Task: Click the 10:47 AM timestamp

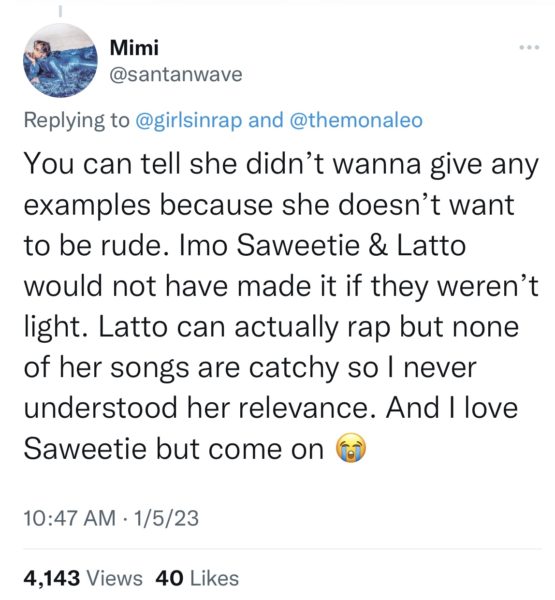Action: (x=69, y=518)
